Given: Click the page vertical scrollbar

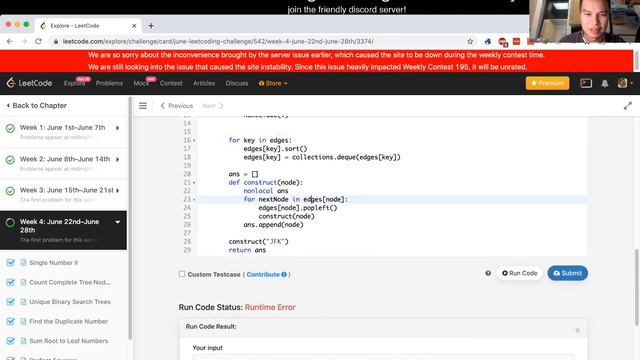Looking at the screenshot, I should 637,287.
